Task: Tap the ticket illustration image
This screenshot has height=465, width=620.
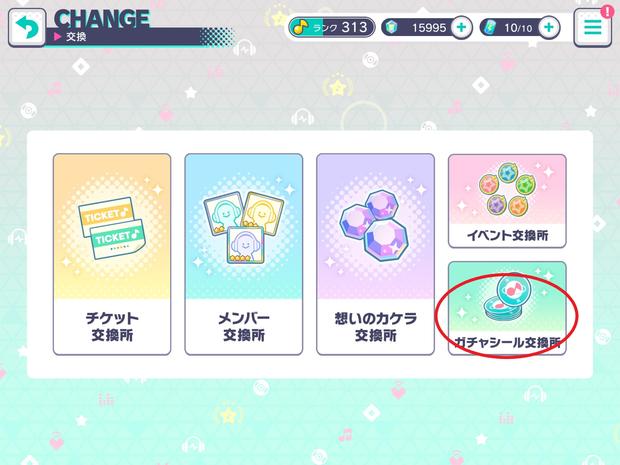Action: 112,229
